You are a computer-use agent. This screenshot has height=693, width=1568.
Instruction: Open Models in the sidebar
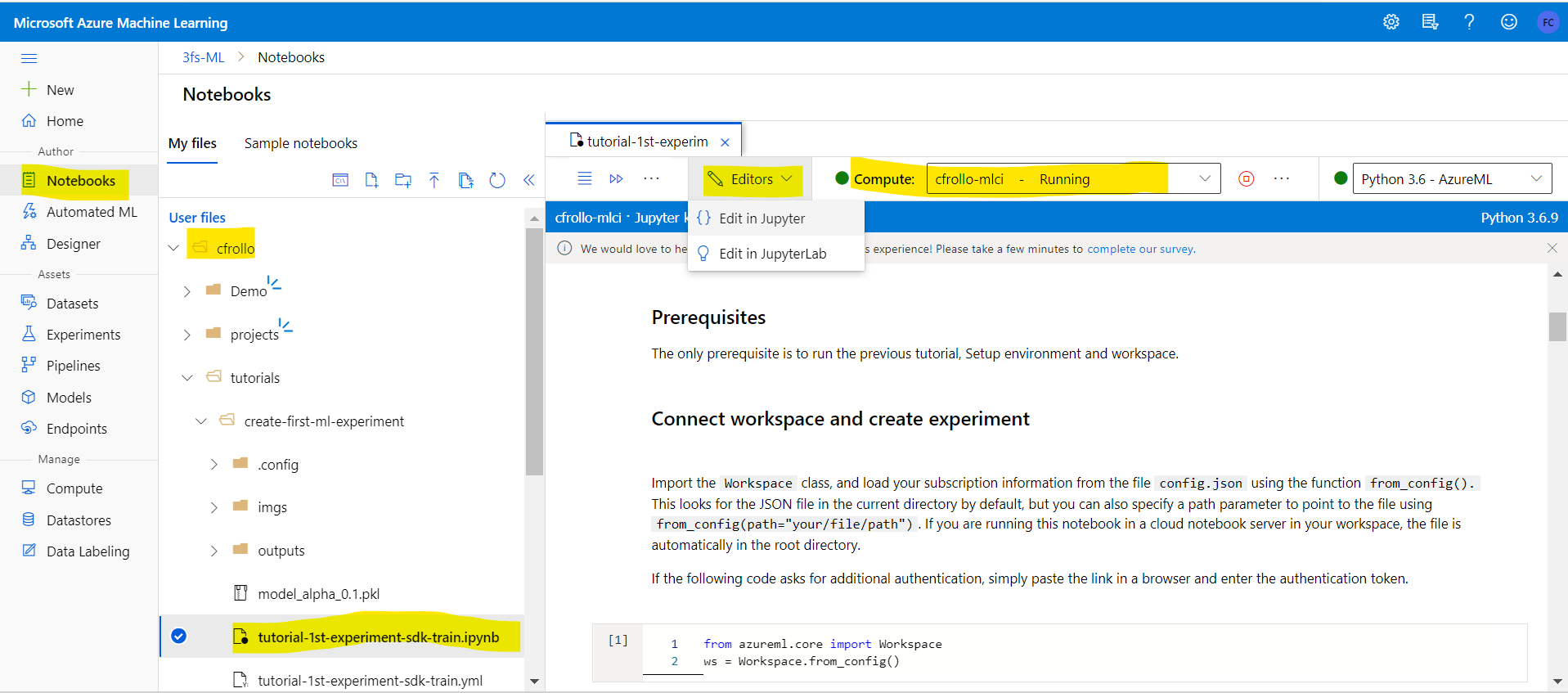click(56, 398)
